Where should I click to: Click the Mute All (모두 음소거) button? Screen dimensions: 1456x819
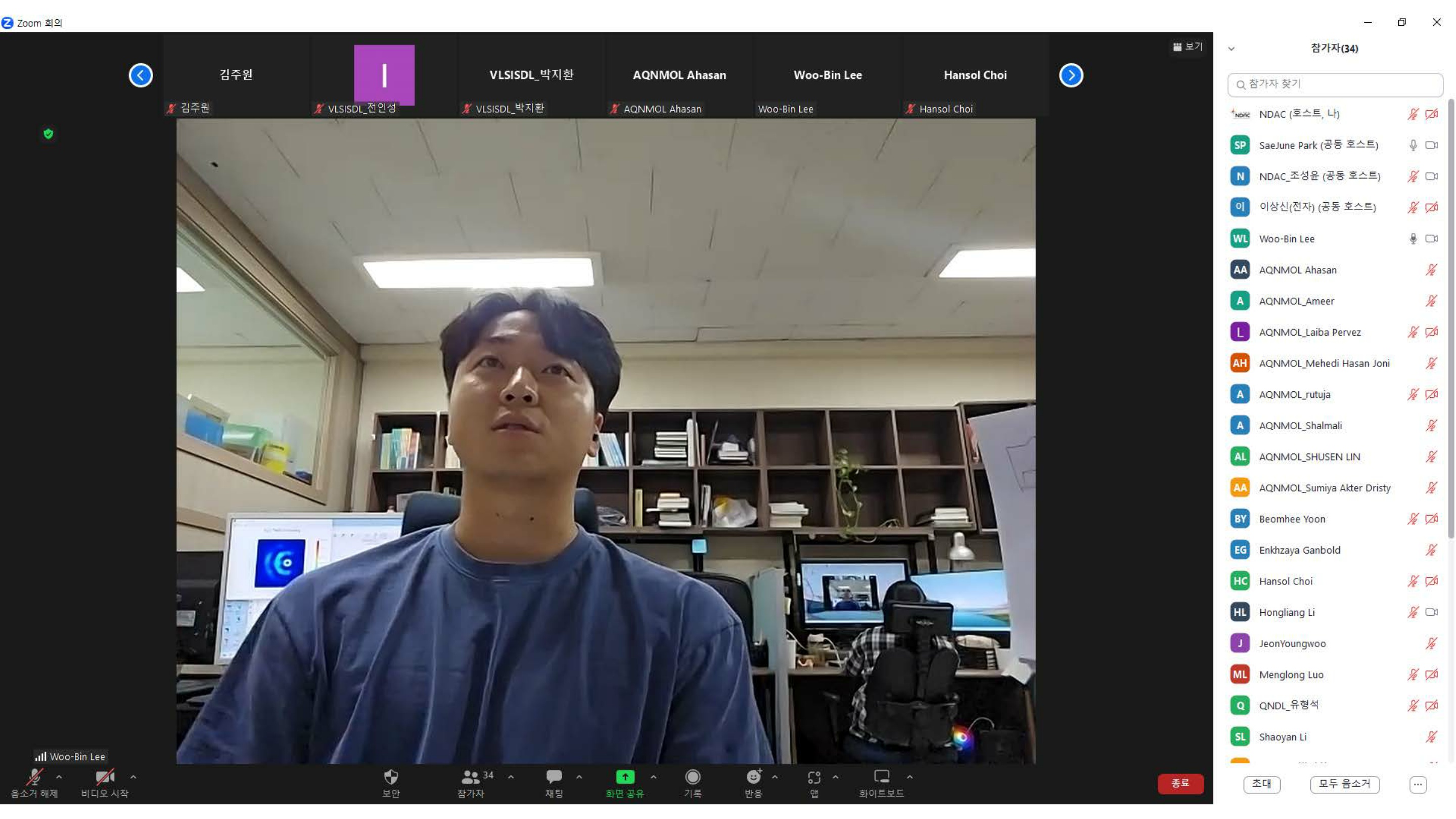tap(1344, 784)
